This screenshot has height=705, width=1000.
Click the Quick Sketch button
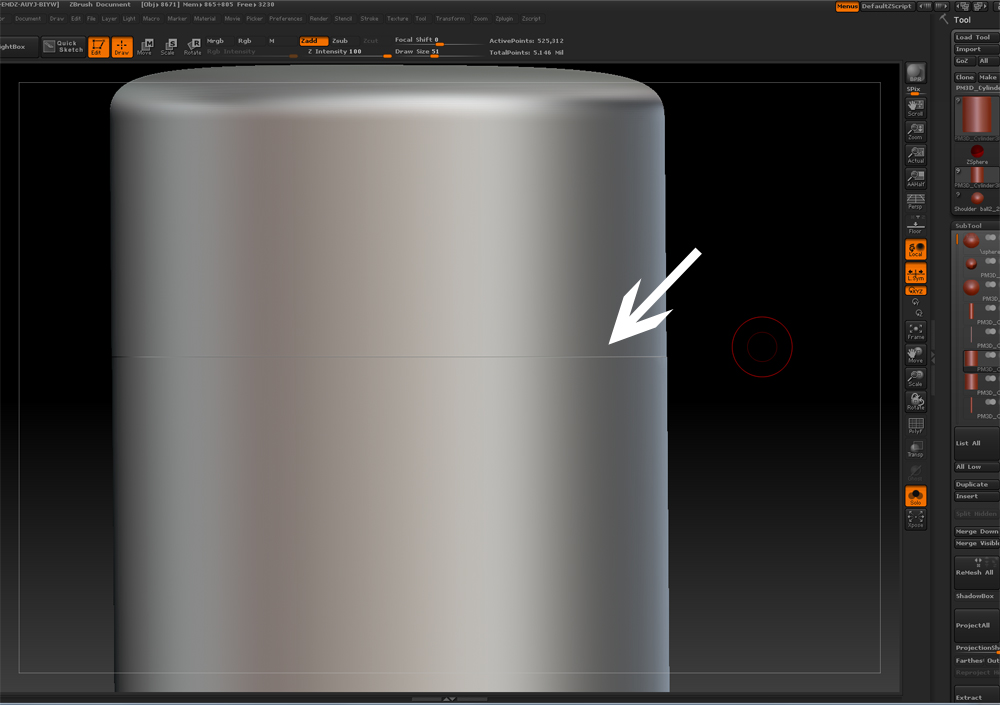click(x=63, y=47)
